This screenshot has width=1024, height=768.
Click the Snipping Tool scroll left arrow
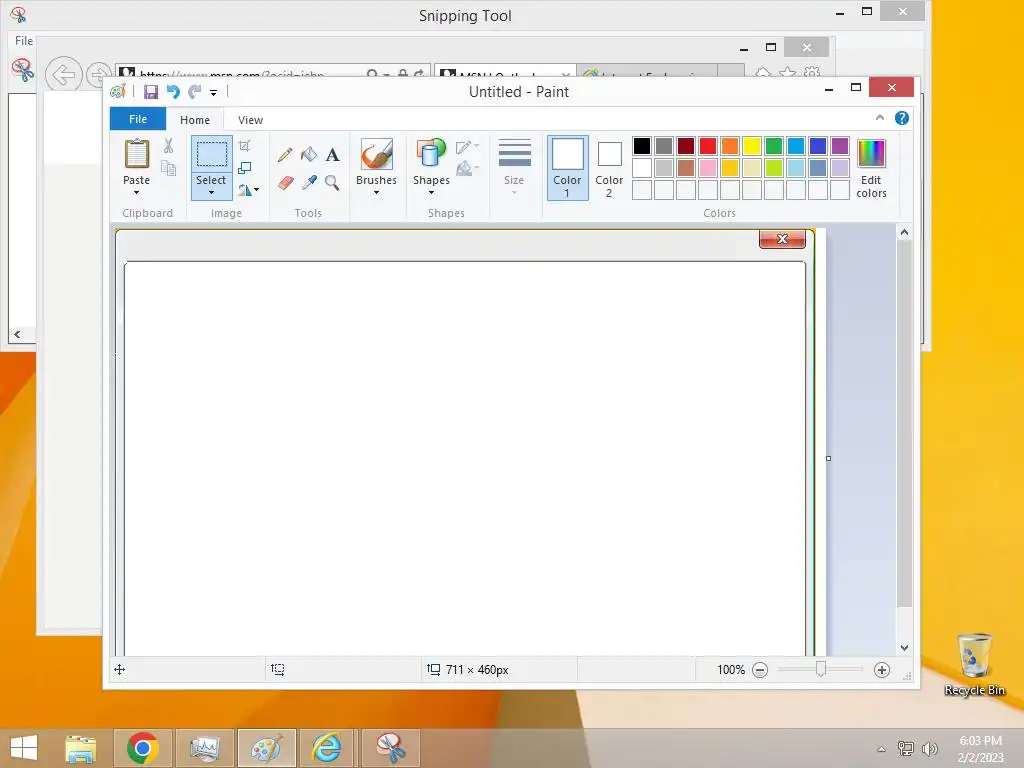[18, 334]
